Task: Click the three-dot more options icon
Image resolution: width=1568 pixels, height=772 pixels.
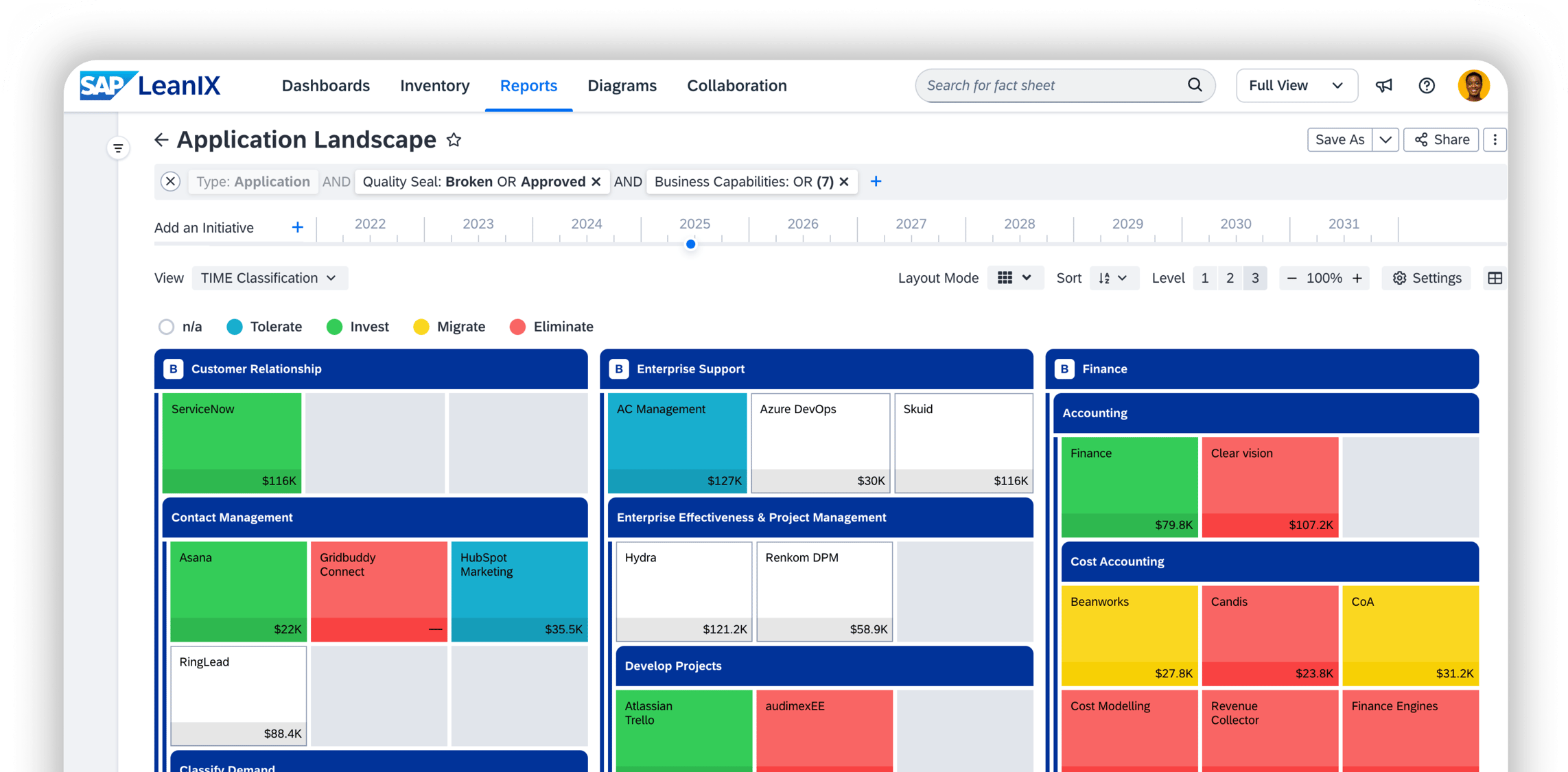Action: click(x=1495, y=140)
